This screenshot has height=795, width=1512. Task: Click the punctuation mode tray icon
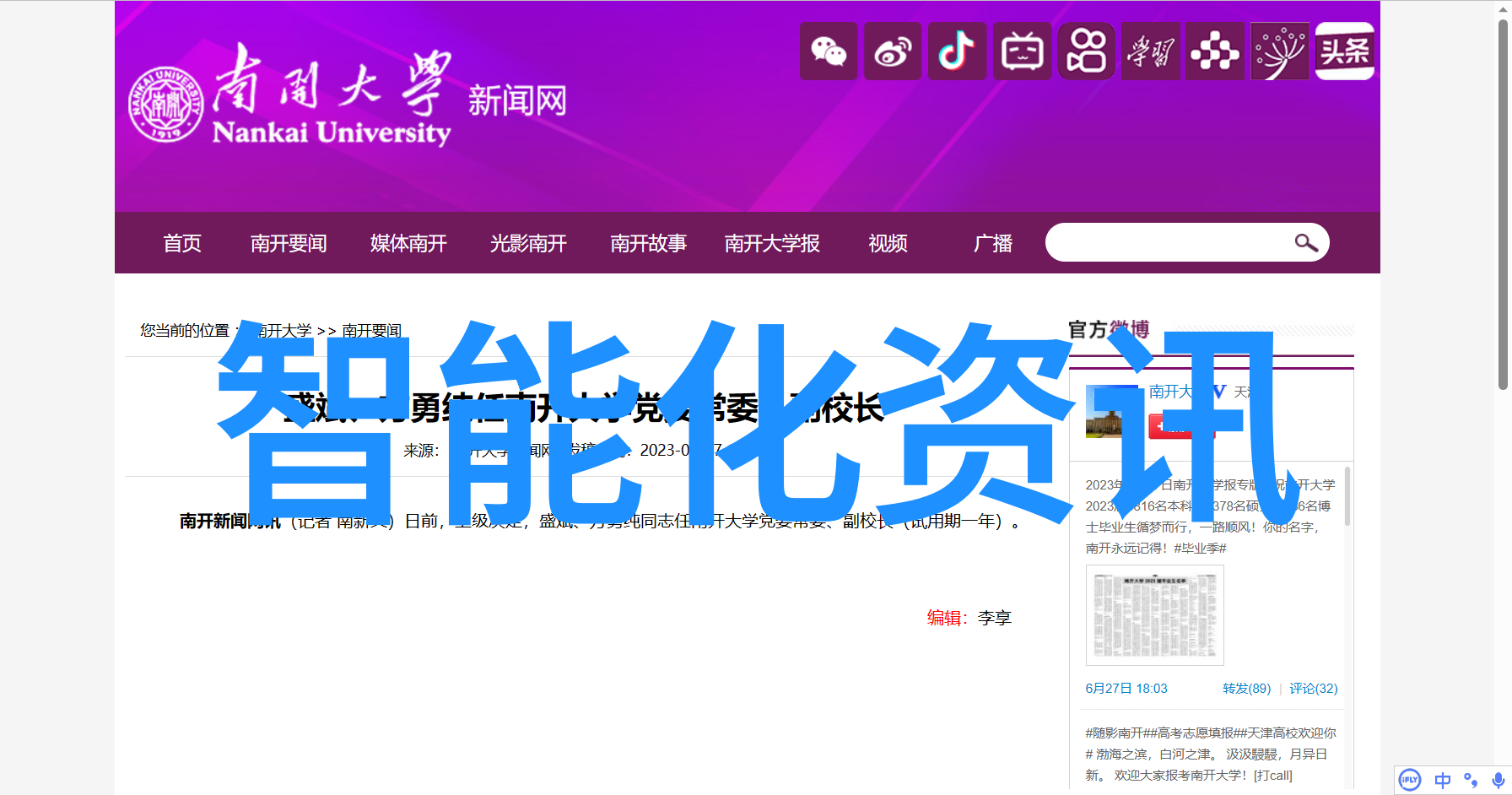1471,780
